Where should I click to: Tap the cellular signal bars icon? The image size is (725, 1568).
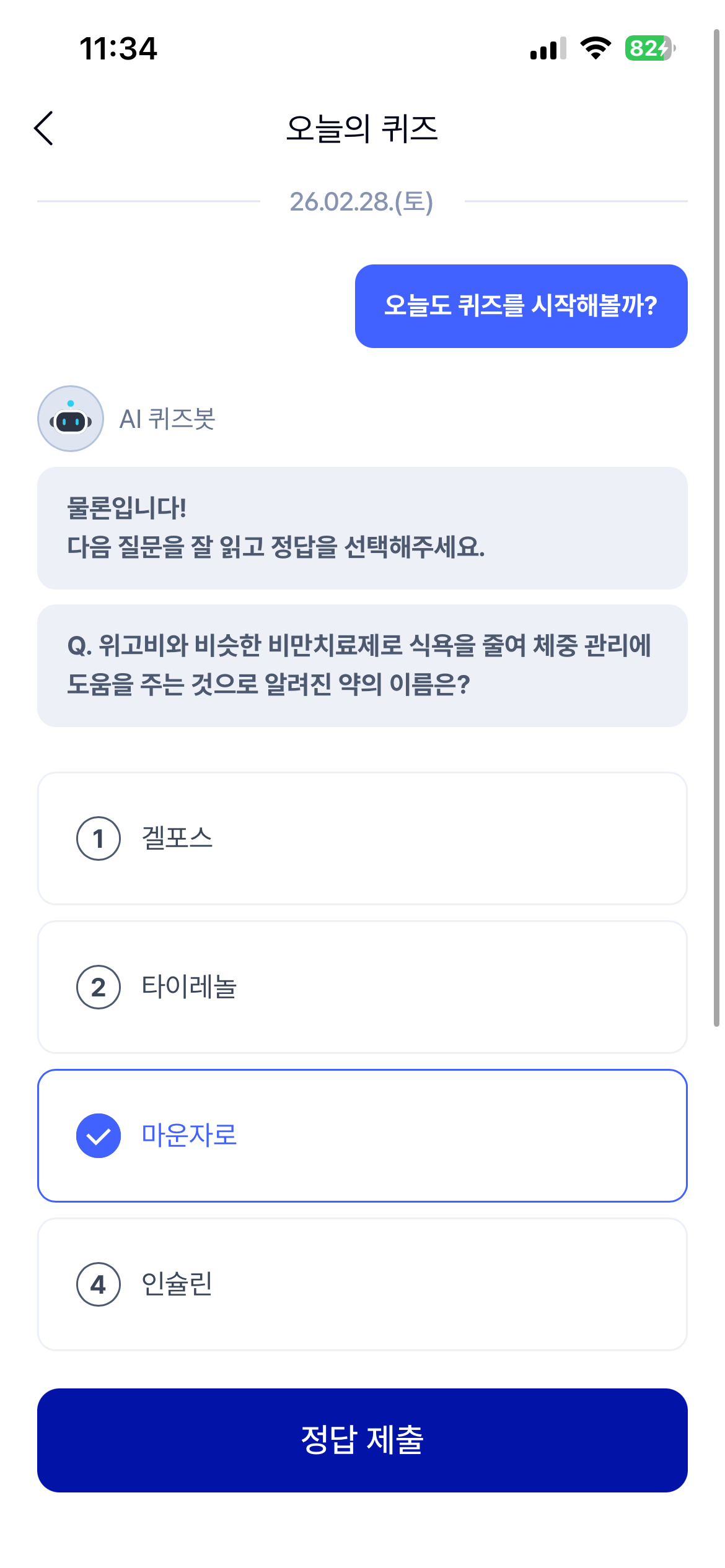click(548, 48)
